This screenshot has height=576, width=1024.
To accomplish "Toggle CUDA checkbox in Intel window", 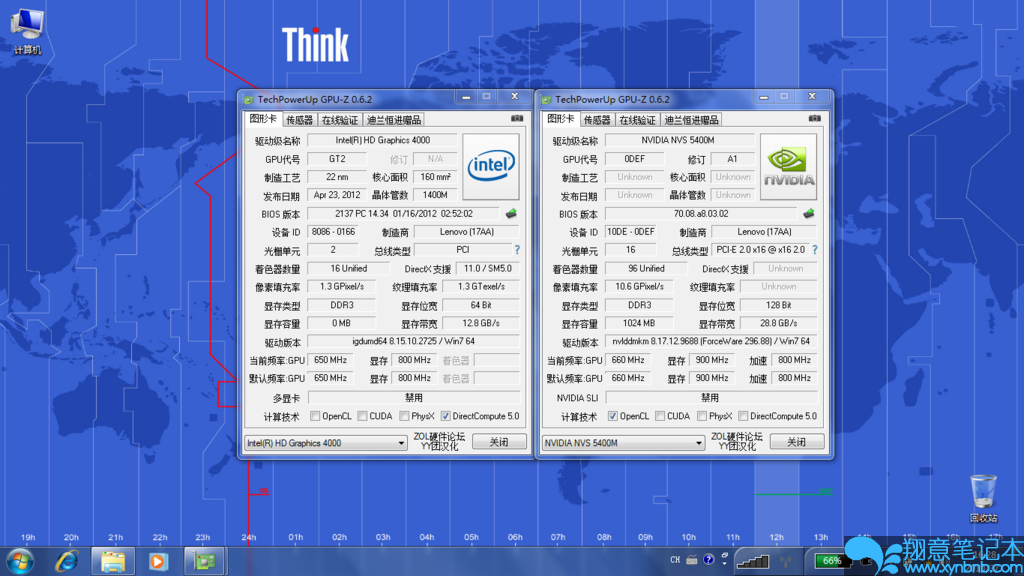I will tap(362, 416).
